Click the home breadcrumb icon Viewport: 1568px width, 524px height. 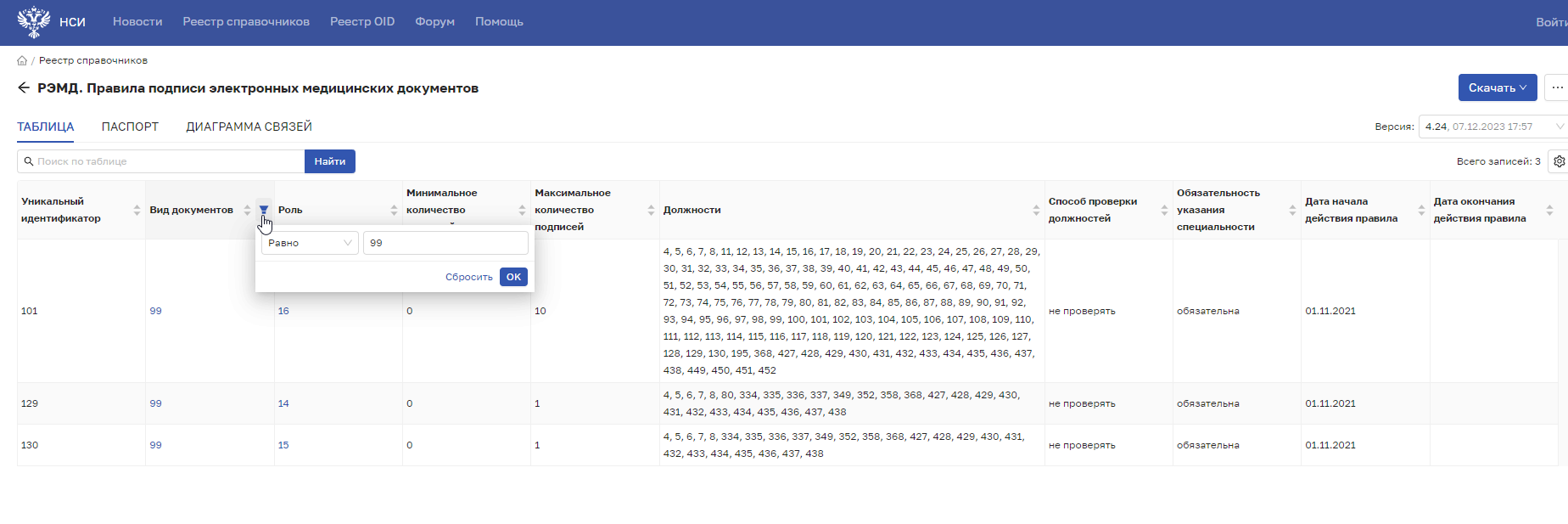[x=22, y=60]
